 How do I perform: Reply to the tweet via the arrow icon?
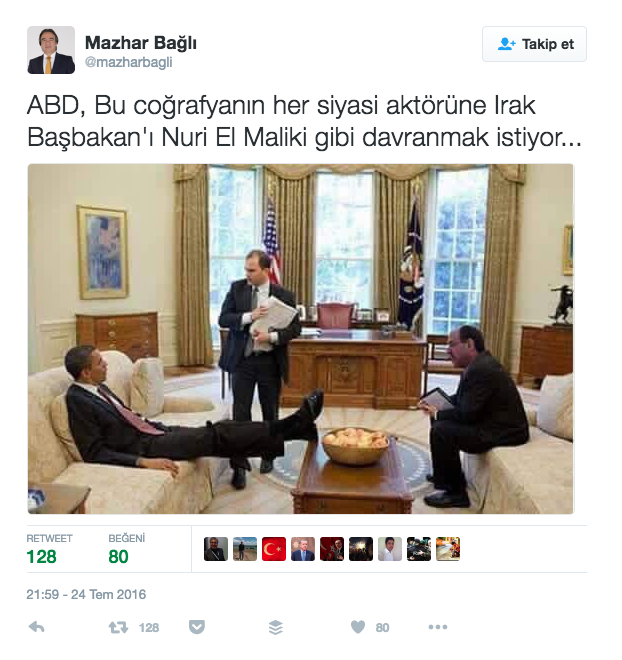(37, 627)
